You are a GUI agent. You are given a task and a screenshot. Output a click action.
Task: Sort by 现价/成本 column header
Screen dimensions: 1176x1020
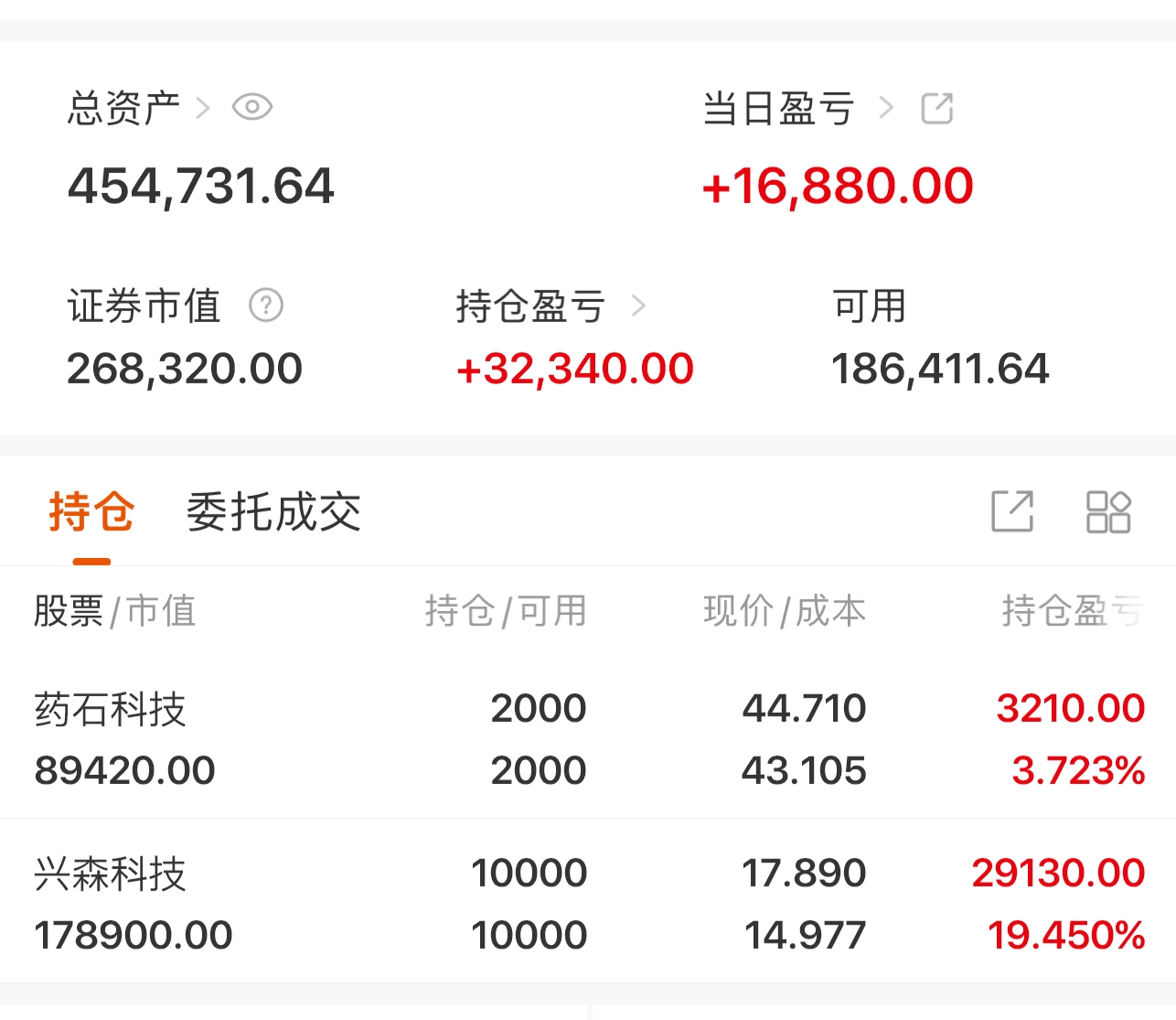coord(785,611)
